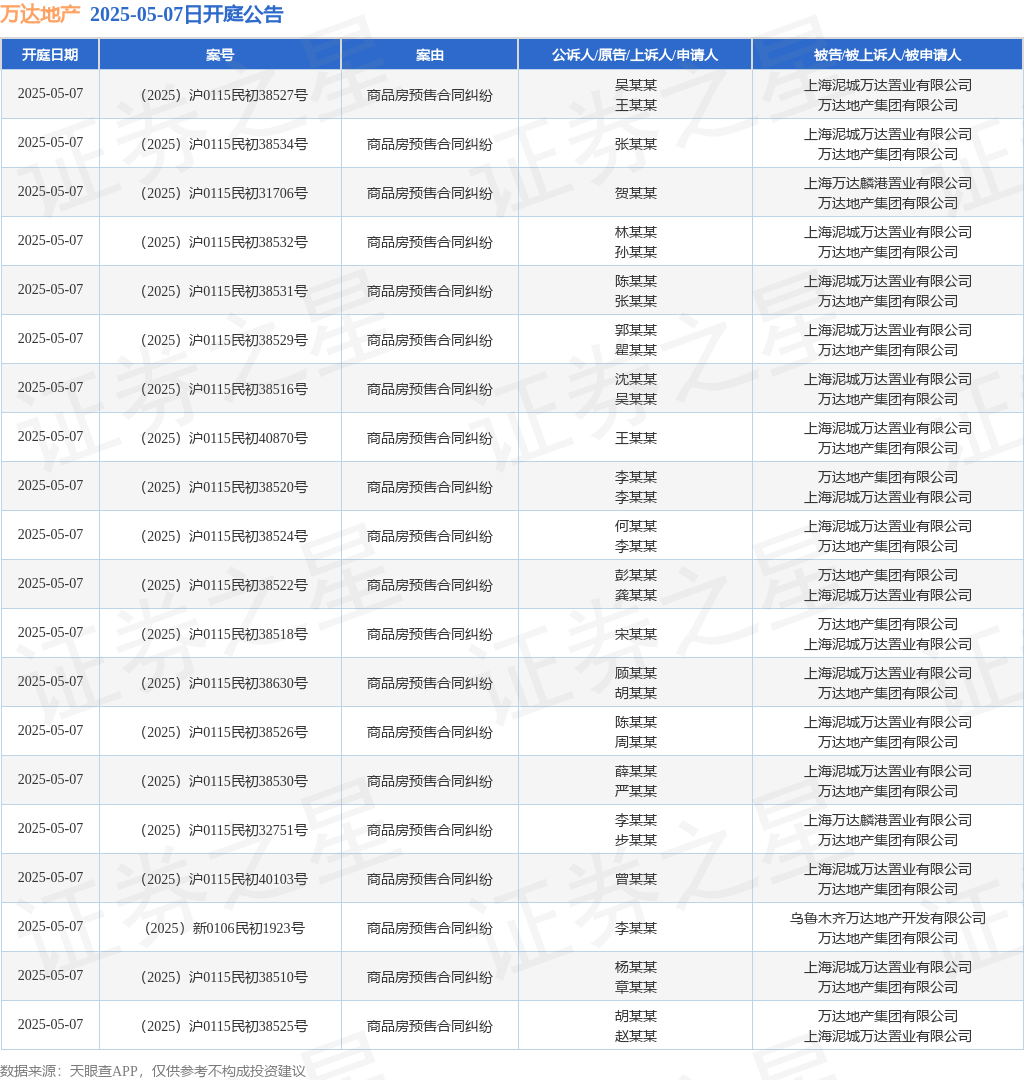The height and width of the screenshot is (1080, 1024).
Task: Click case number 沪0115民初32751号
Action: tap(224, 829)
